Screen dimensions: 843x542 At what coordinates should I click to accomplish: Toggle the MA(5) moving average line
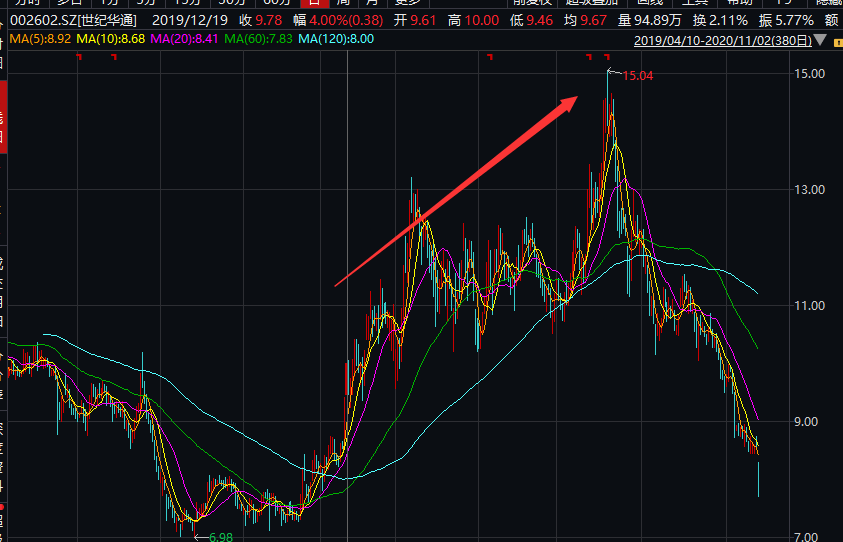(35, 39)
